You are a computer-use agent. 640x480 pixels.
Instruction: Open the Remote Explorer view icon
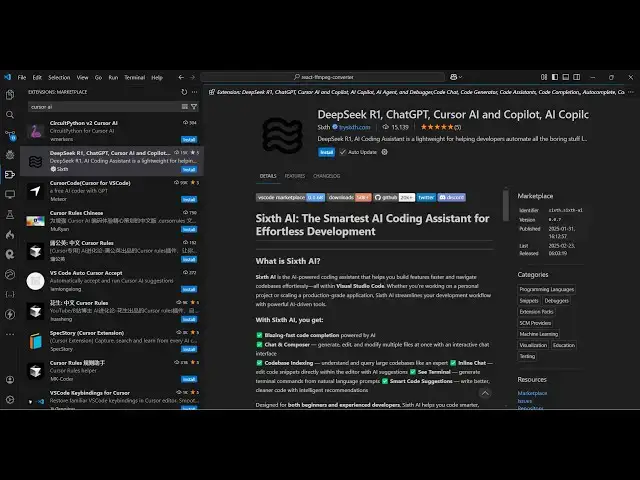click(x=10, y=194)
